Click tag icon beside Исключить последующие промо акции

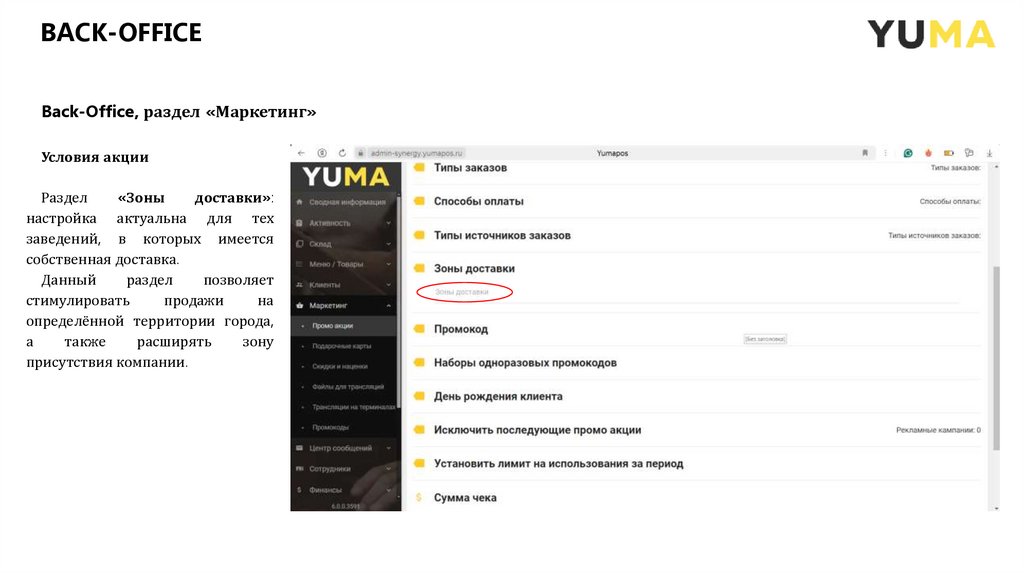(419, 430)
